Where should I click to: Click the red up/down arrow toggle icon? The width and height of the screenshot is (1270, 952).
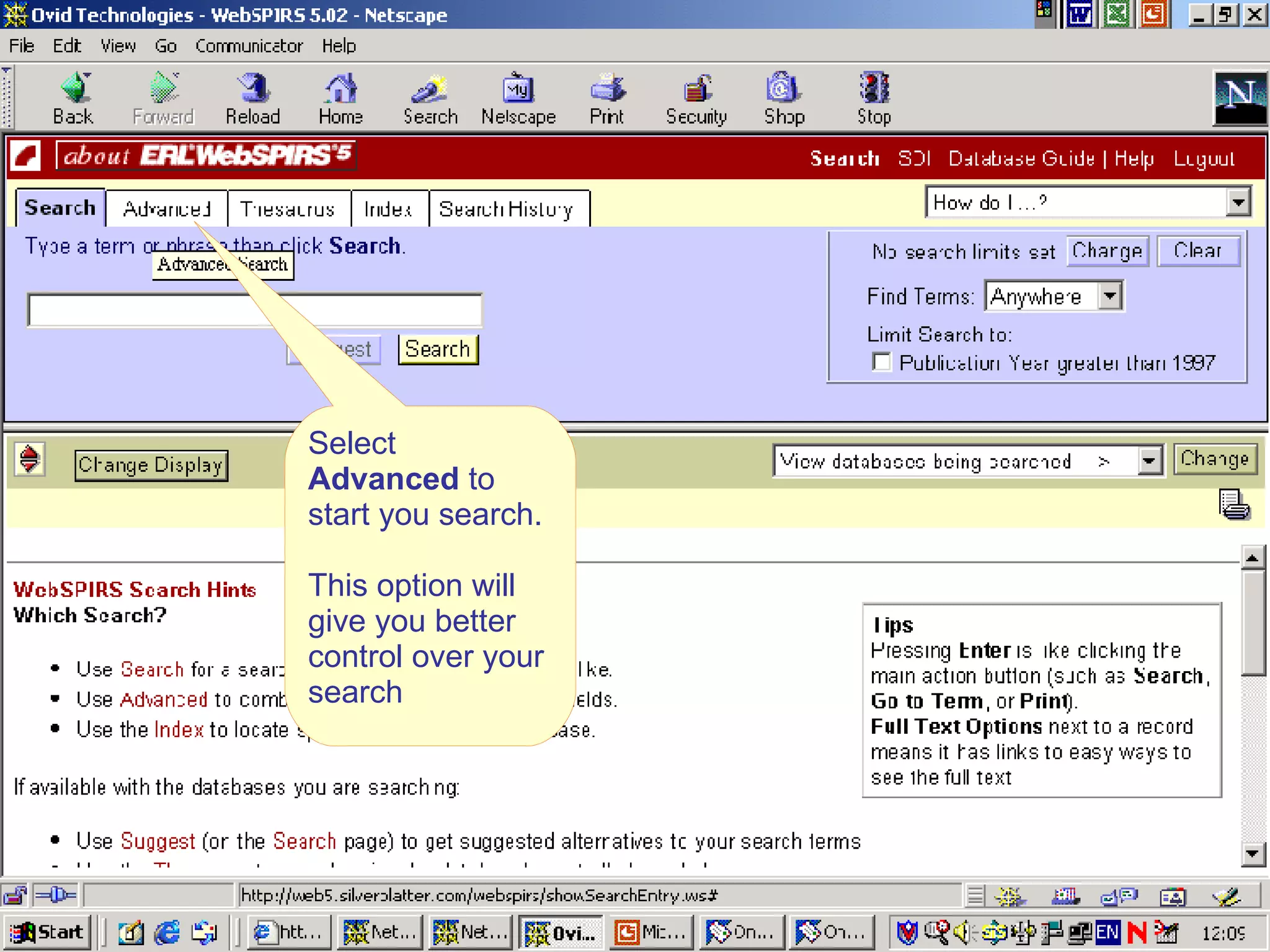pyautogui.click(x=29, y=460)
